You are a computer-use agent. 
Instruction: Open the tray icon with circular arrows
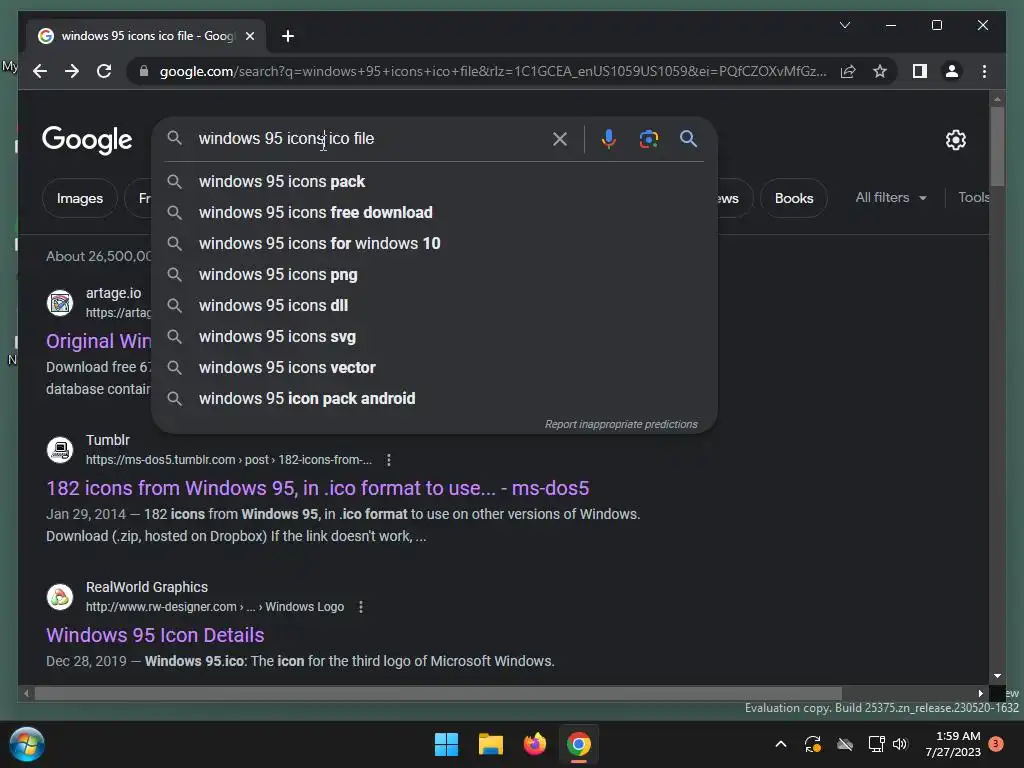coord(812,744)
